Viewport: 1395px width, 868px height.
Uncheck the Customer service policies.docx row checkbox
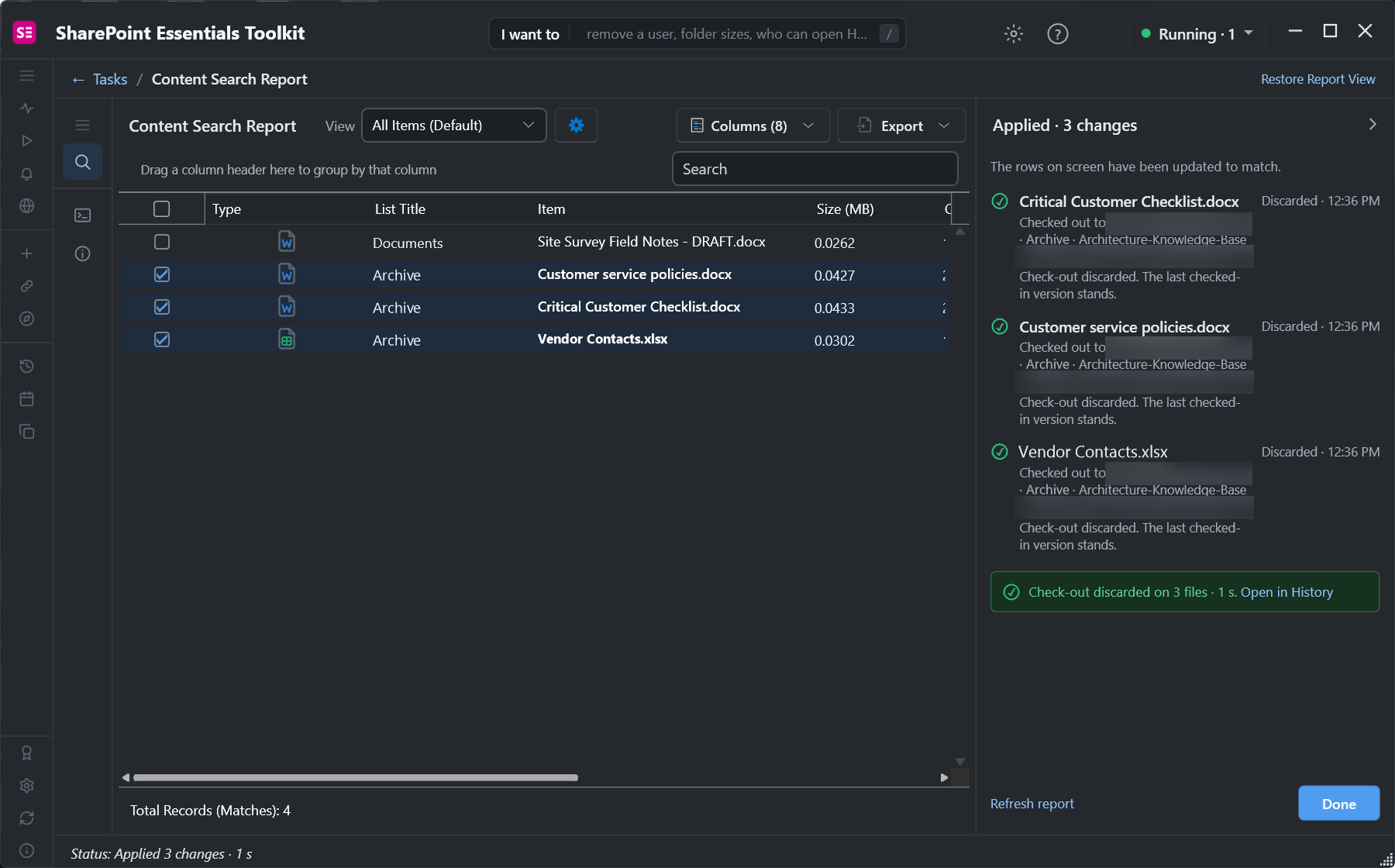pos(161,274)
